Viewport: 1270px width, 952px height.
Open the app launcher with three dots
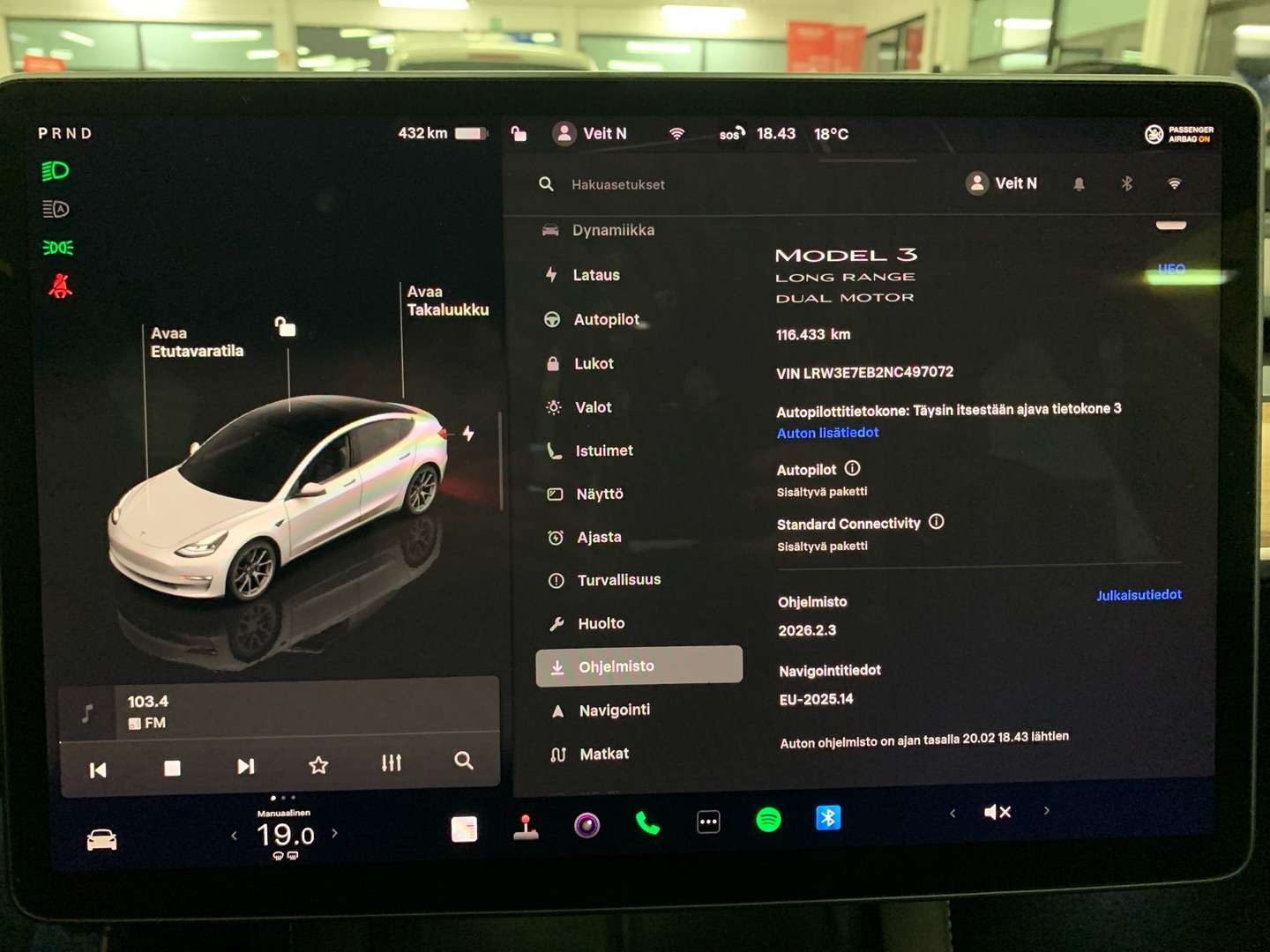click(x=708, y=821)
